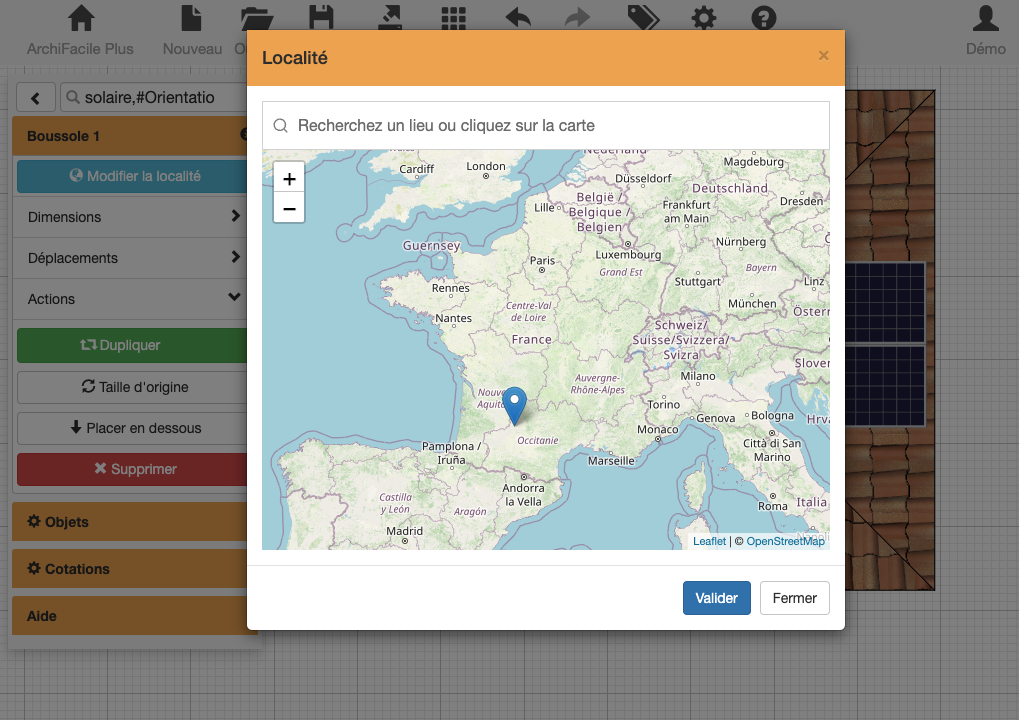
Task: Zoom in the map with plus button
Action: click(x=289, y=179)
